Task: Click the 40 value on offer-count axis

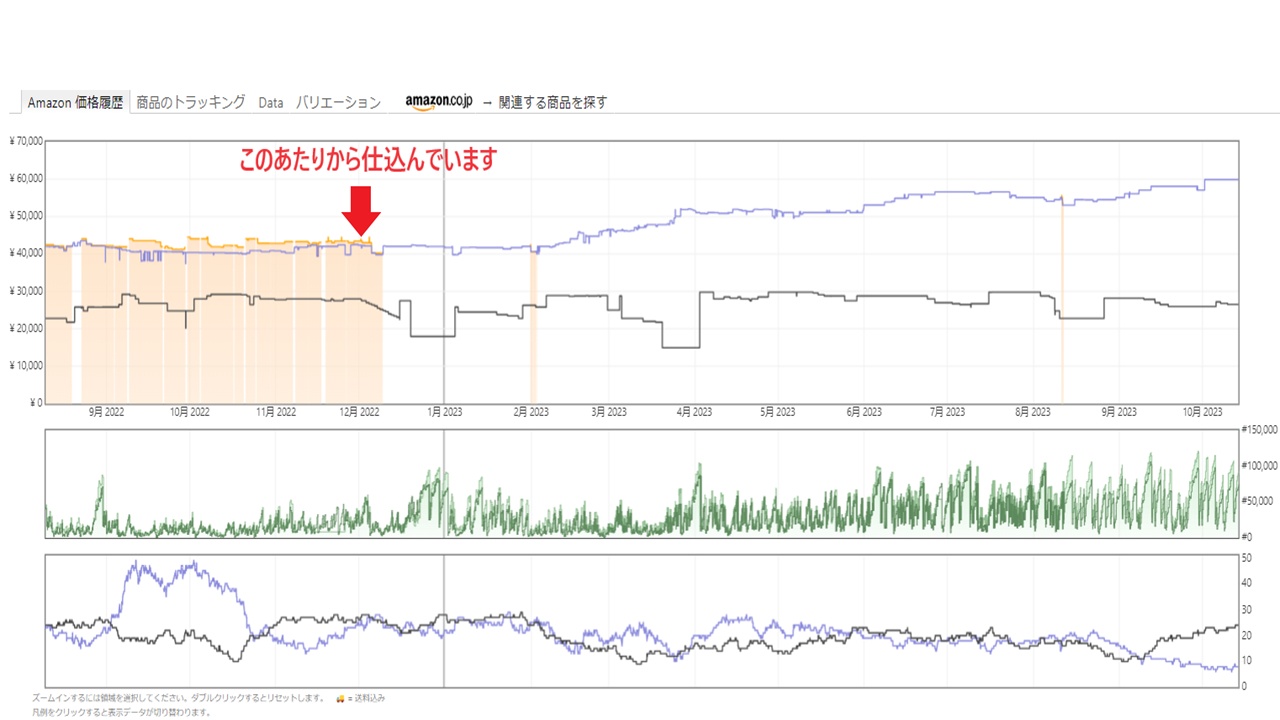Action: click(x=1246, y=582)
